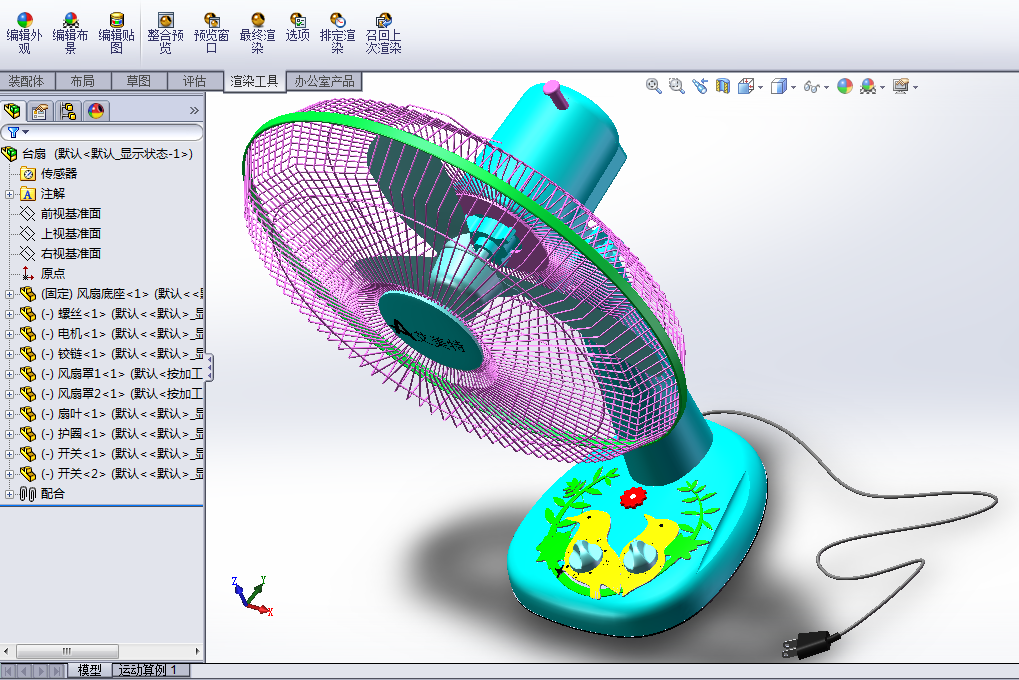Start Integrated Preview (整合预览)
This screenshot has width=1019, height=680.
[165, 33]
